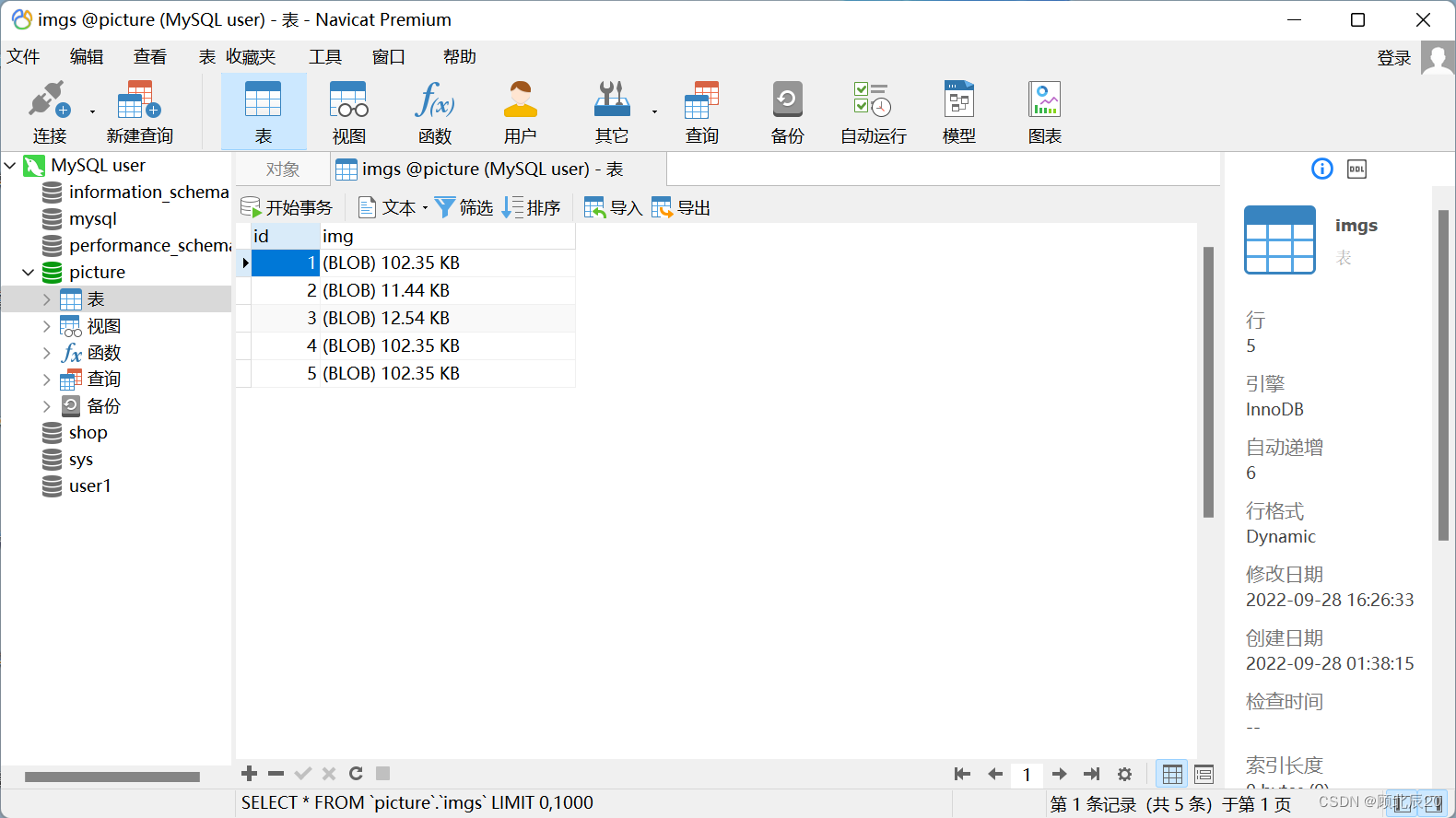The width and height of the screenshot is (1456, 818).
Task: Click the Filter funnel button
Action: click(x=464, y=207)
